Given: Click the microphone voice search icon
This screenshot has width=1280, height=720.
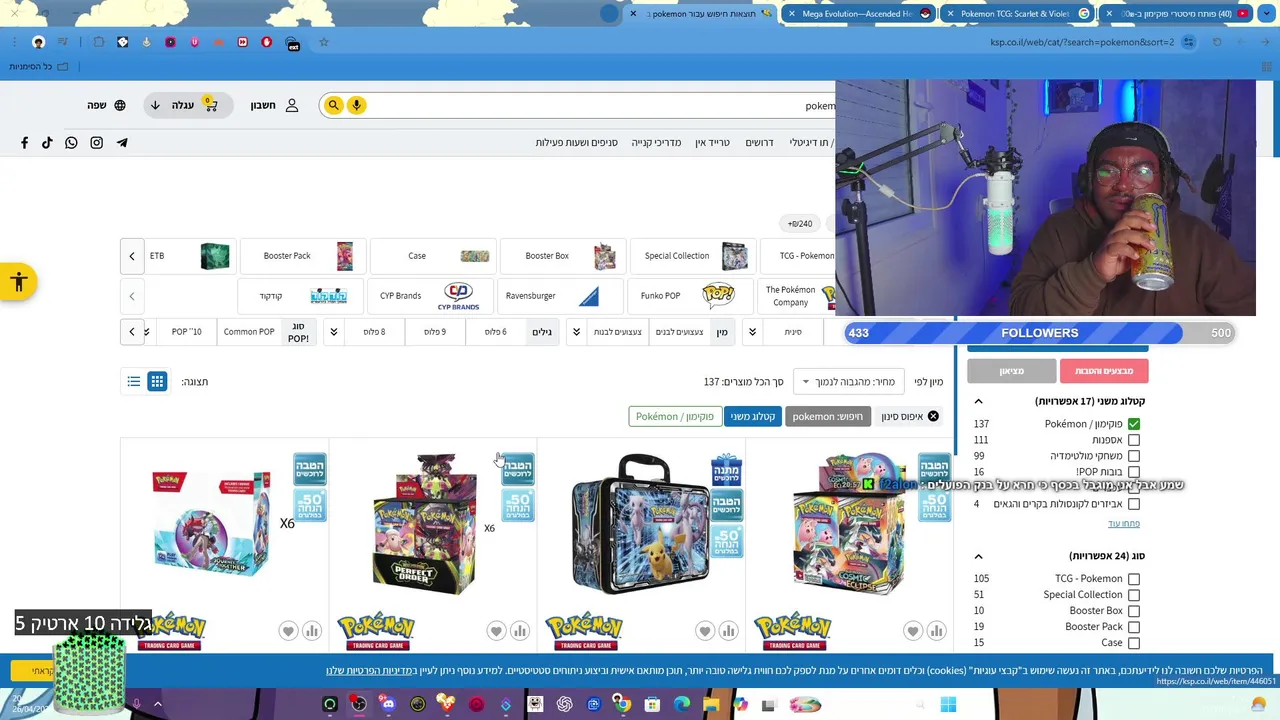Looking at the screenshot, I should point(356,105).
